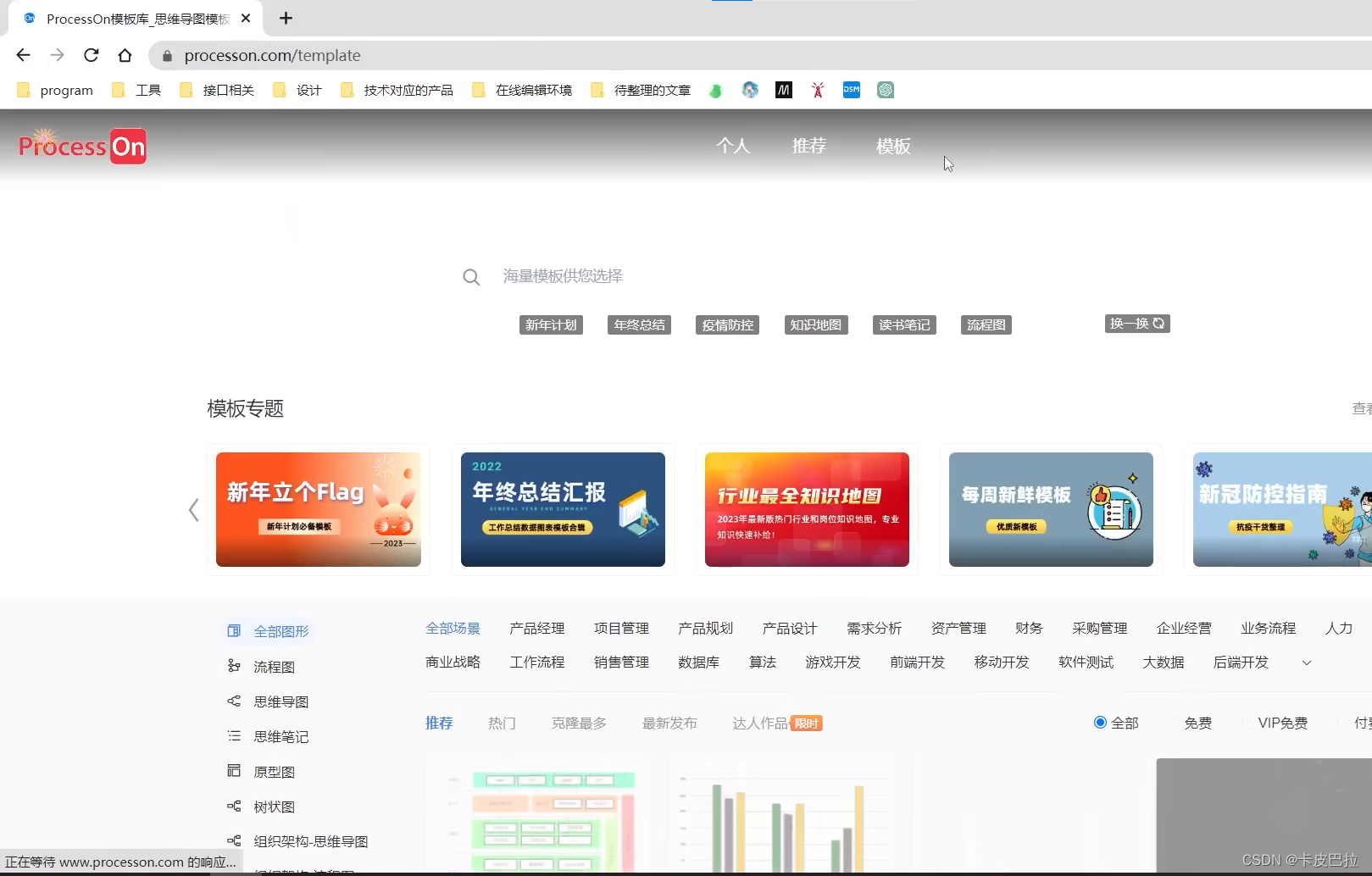Select the 树状图 icon in sidebar

(234, 807)
